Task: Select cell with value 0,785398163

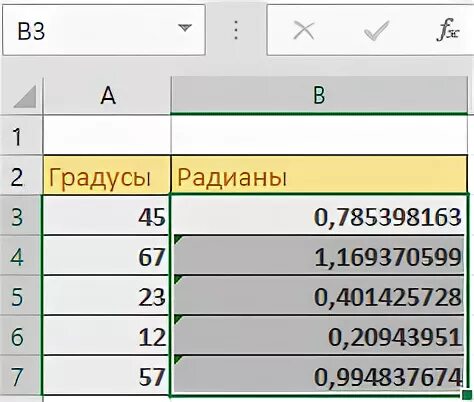Action: (319, 216)
